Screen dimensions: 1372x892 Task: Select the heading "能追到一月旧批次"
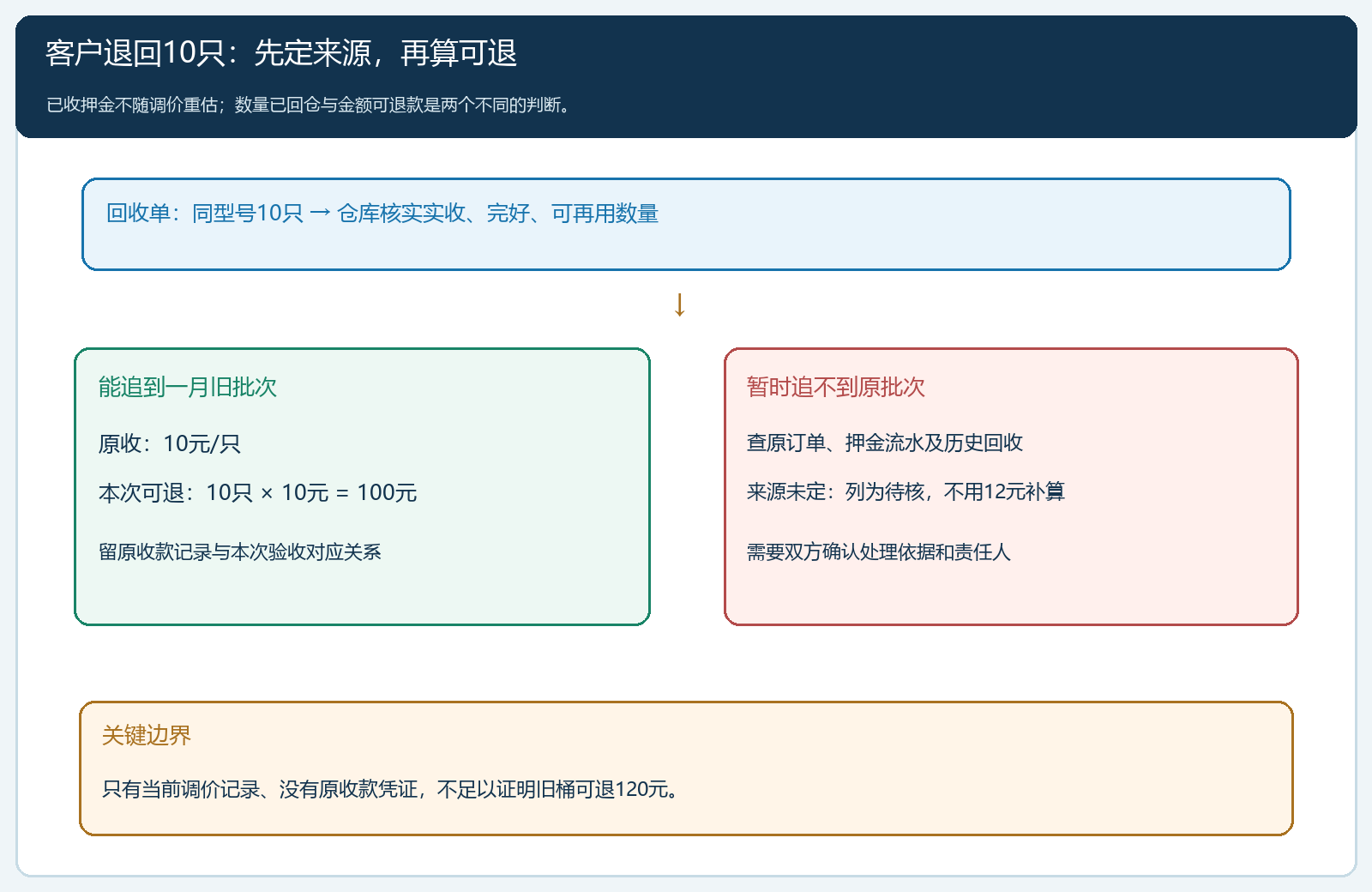click(188, 387)
